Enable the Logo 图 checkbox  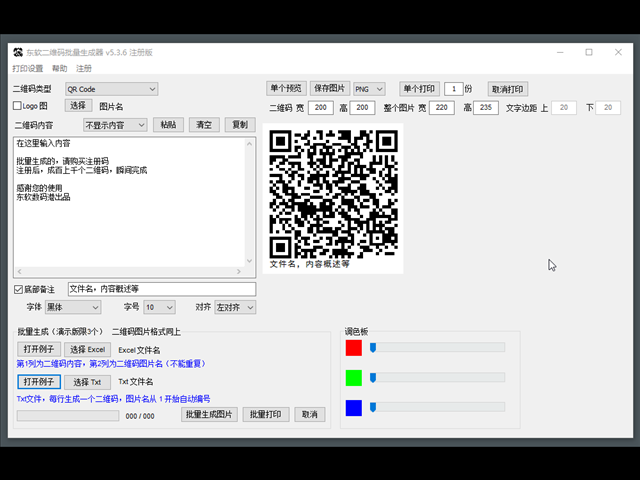[17, 106]
